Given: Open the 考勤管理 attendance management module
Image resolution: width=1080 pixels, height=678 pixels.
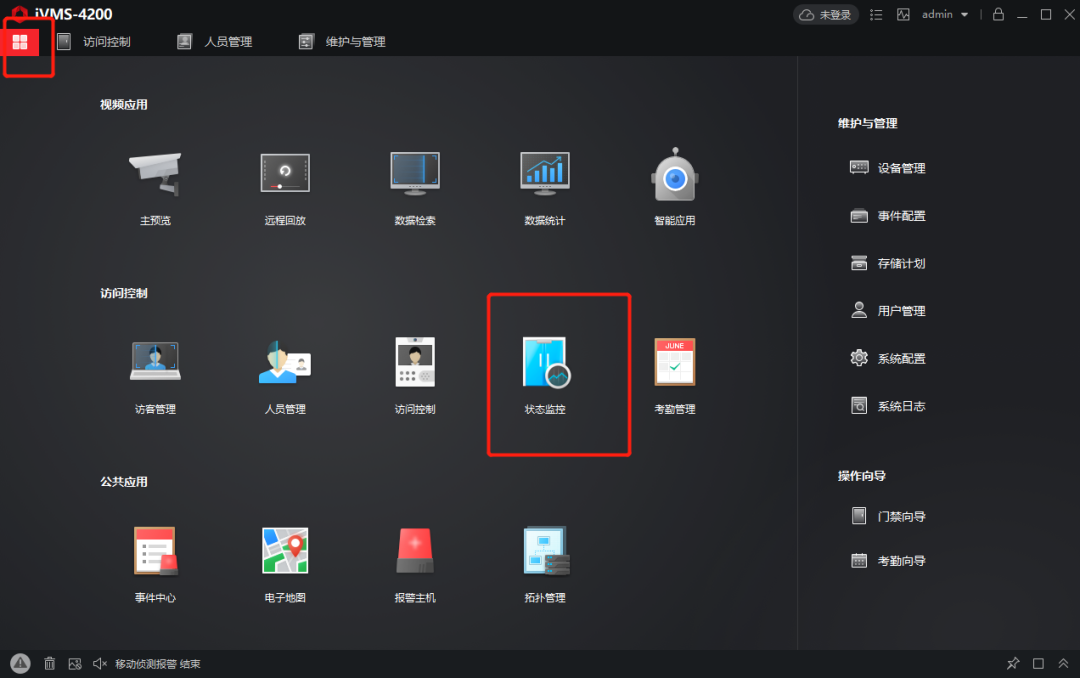Looking at the screenshot, I should pos(674,373).
